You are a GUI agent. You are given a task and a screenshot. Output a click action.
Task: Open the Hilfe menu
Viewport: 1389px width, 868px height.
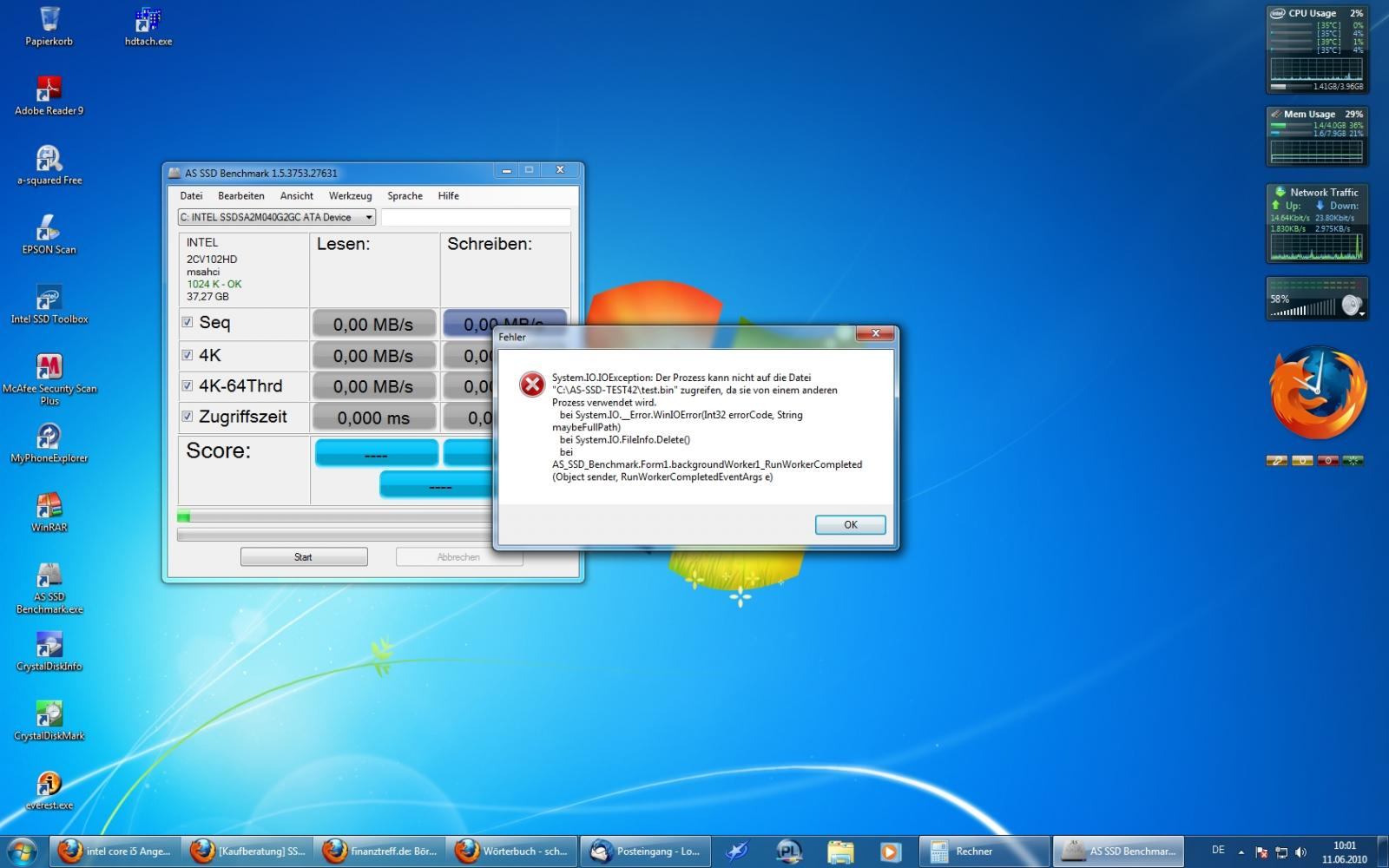(x=449, y=195)
